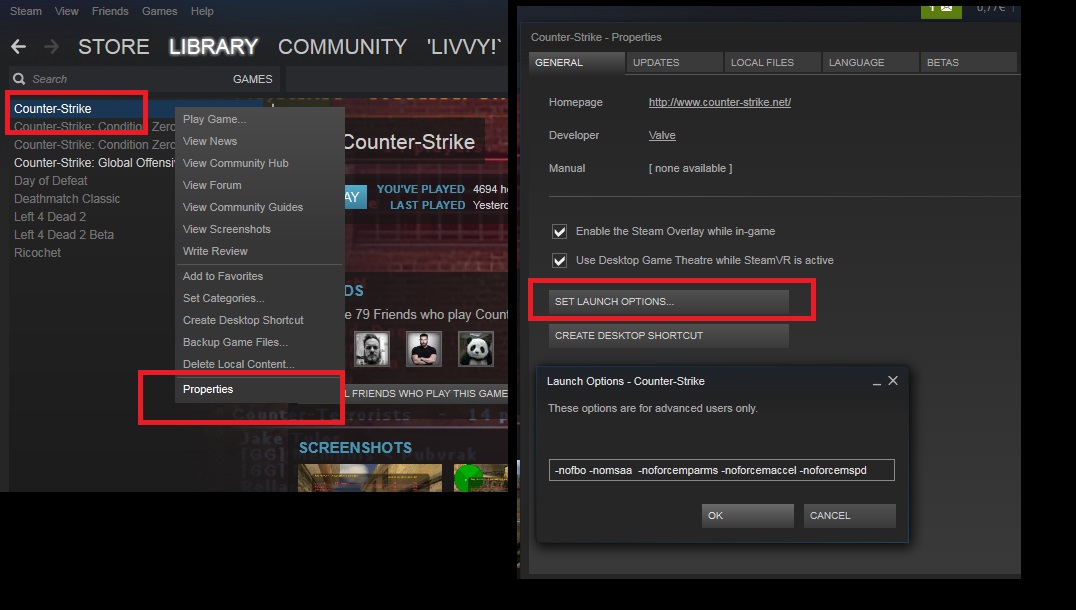Toggle Desktop Game Theatre SteamVR checkbox

pos(560,261)
